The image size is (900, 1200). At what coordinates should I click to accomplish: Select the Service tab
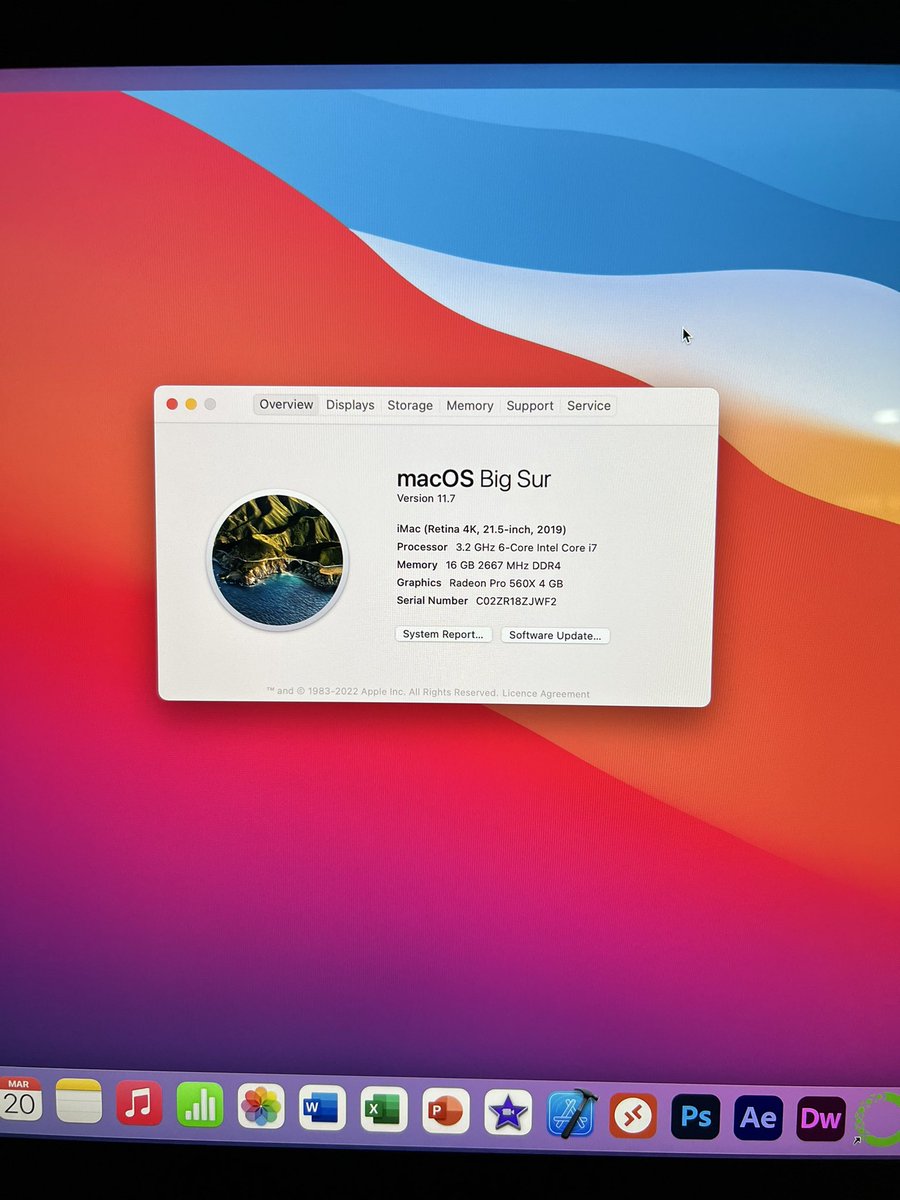coord(589,406)
